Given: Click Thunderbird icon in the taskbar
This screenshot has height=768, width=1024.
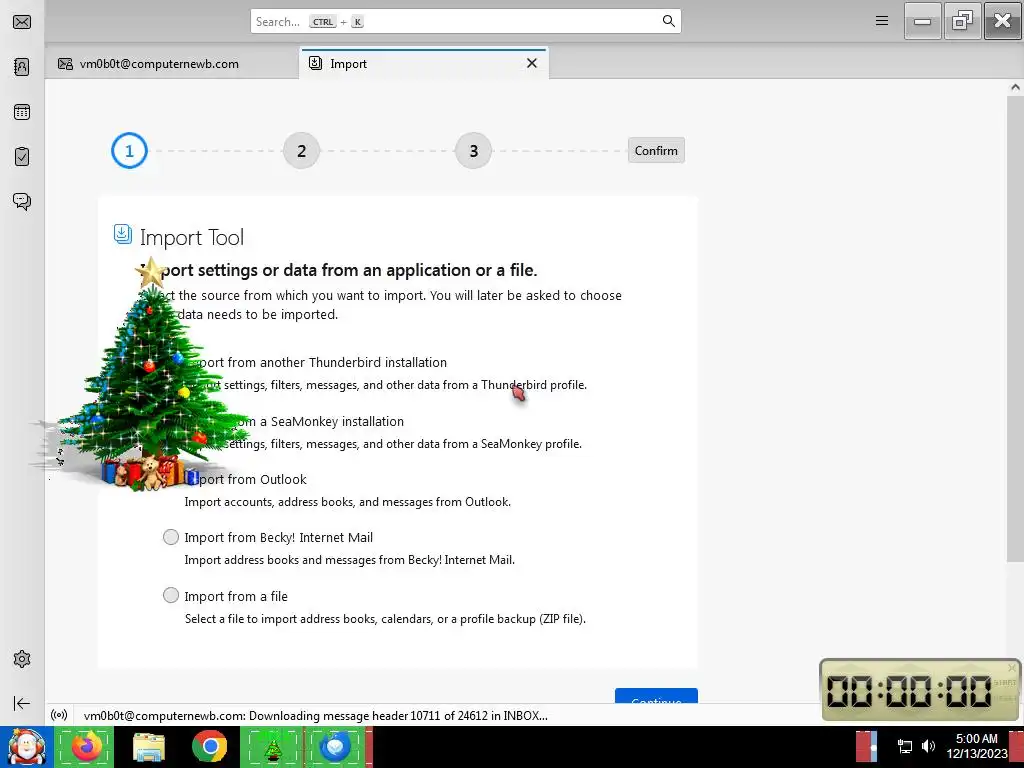Looking at the screenshot, I should point(336,747).
